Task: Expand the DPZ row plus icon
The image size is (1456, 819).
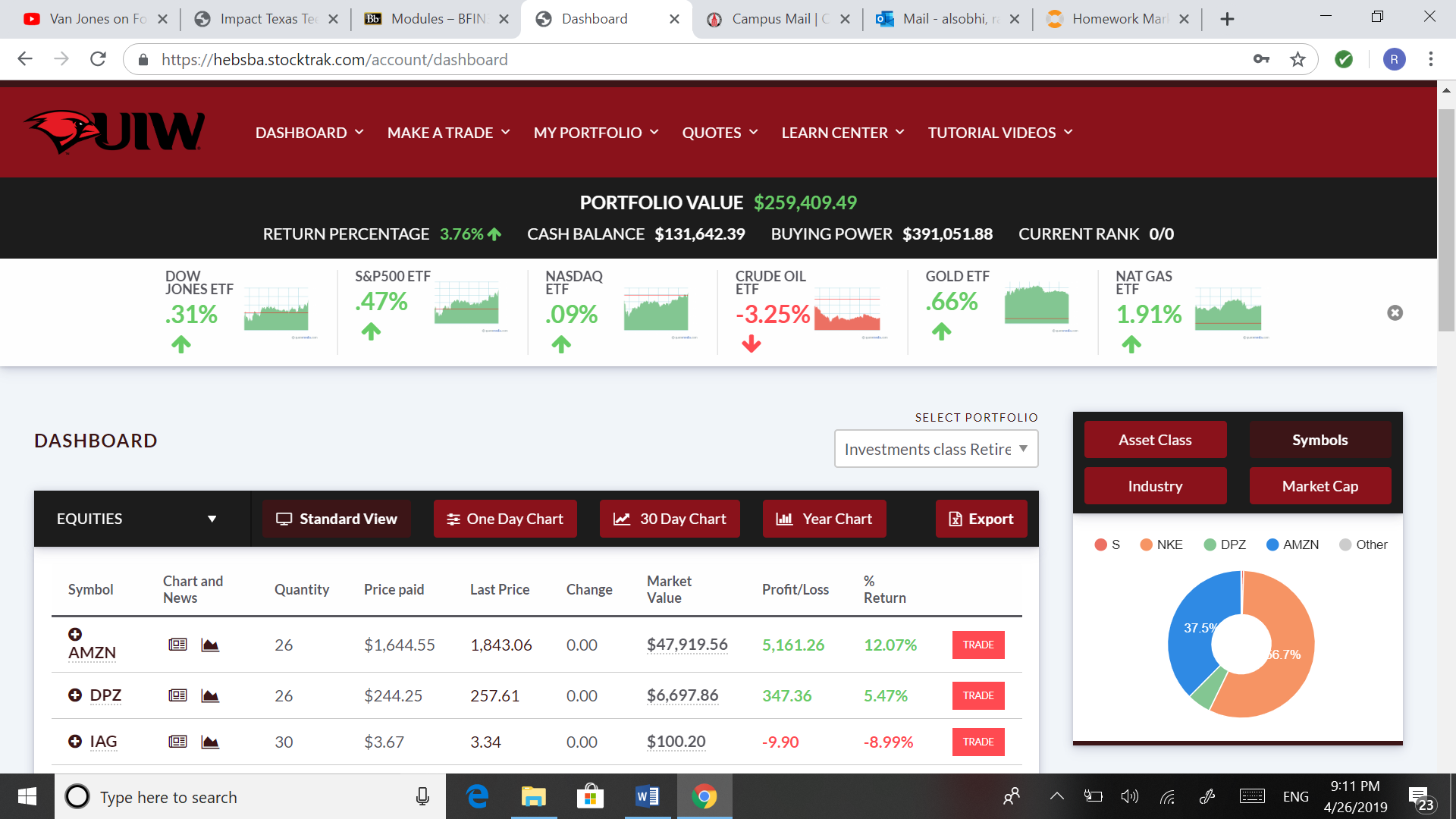Action: 75,695
